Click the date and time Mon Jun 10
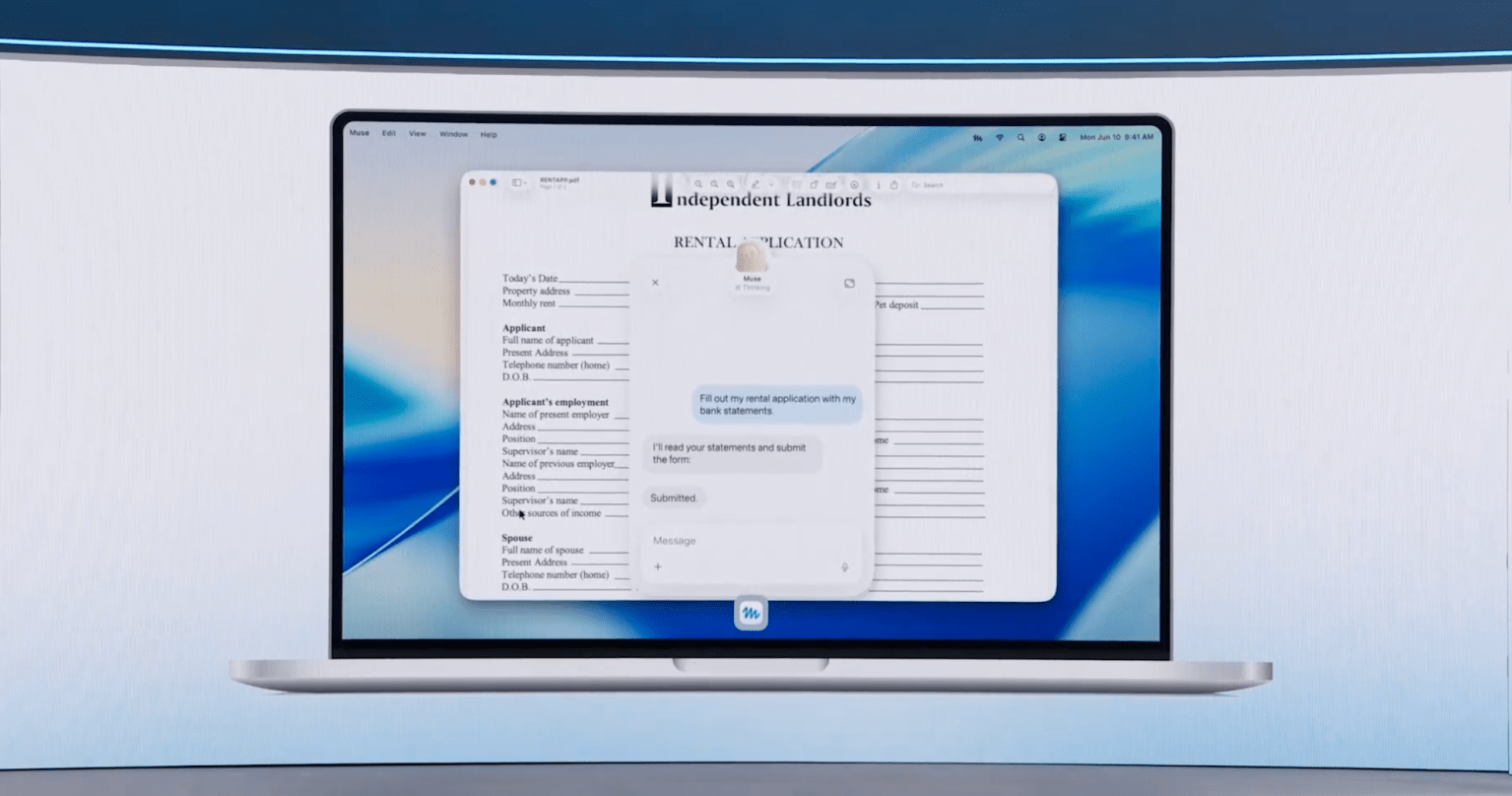The height and width of the screenshot is (796, 1512). [1116, 138]
